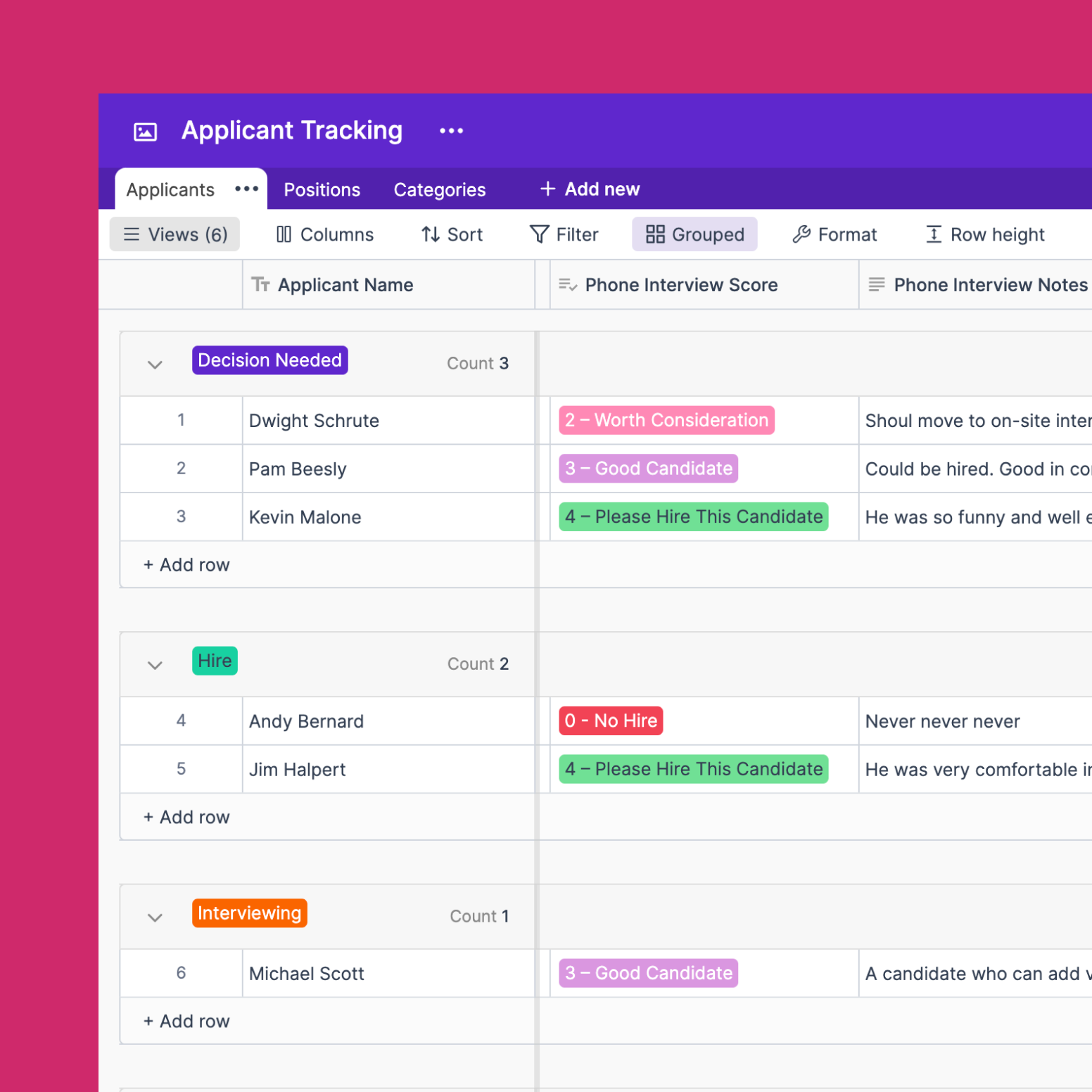Collapse the Interviewing group
Viewport: 1092px width, 1092px height.
tap(154, 917)
